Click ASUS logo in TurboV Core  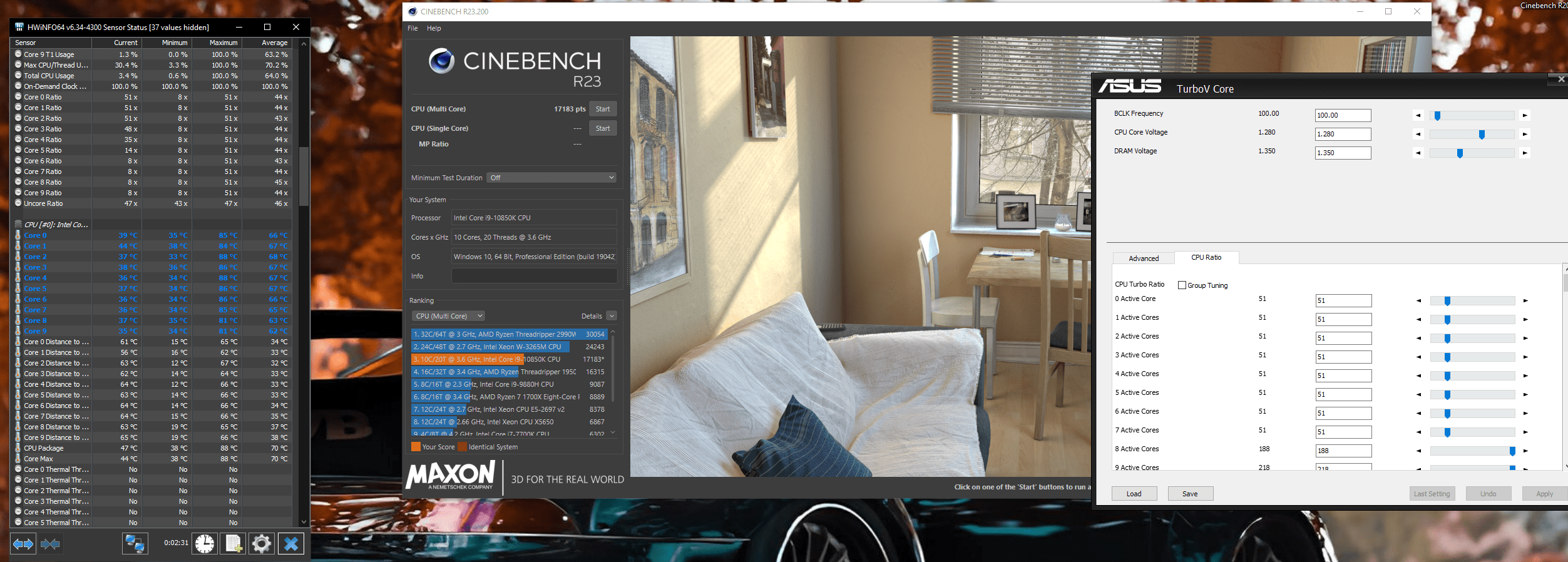click(x=1130, y=86)
